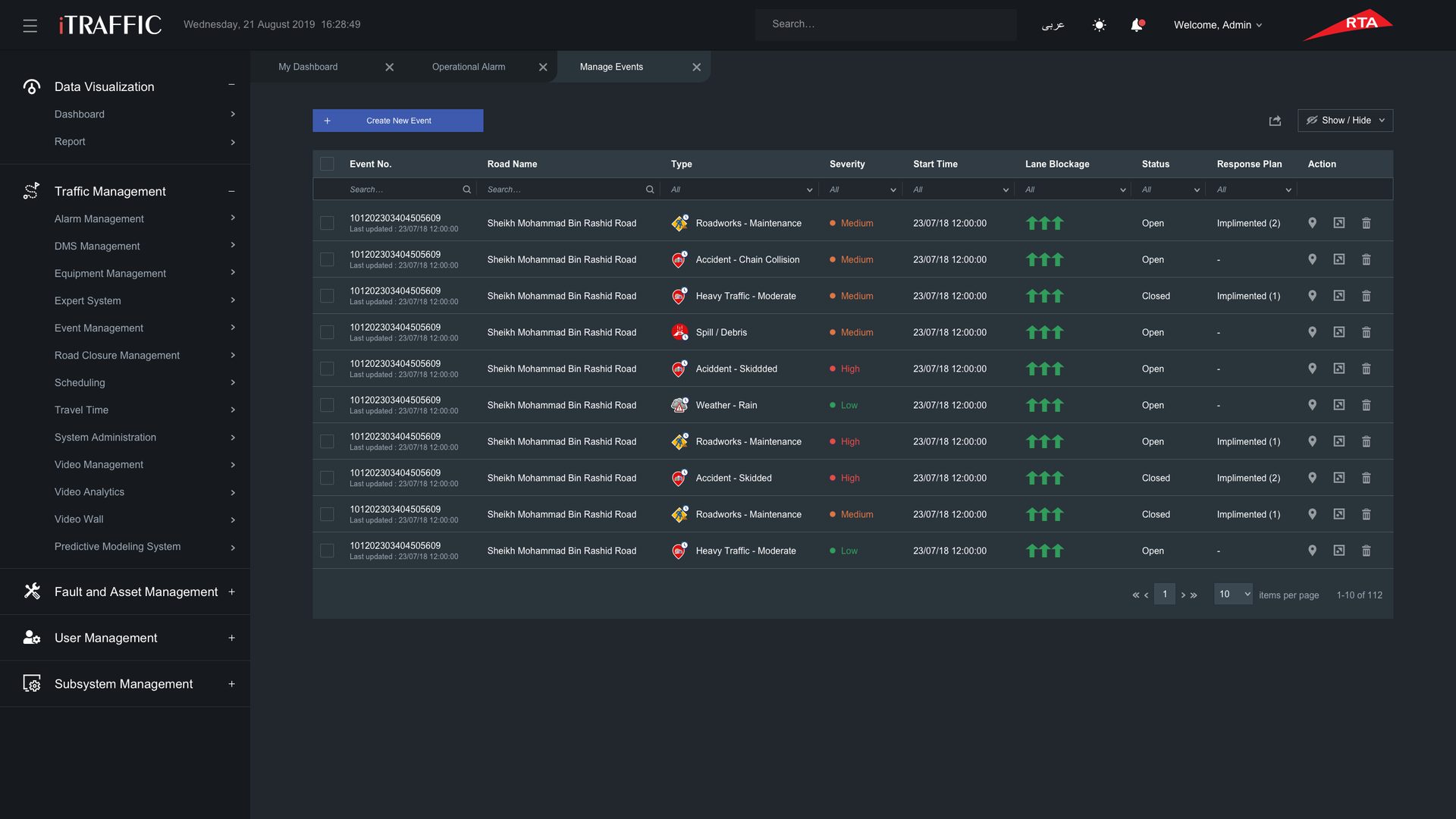Go to the next page arrow
This screenshot has height=819, width=1456.
click(1183, 595)
